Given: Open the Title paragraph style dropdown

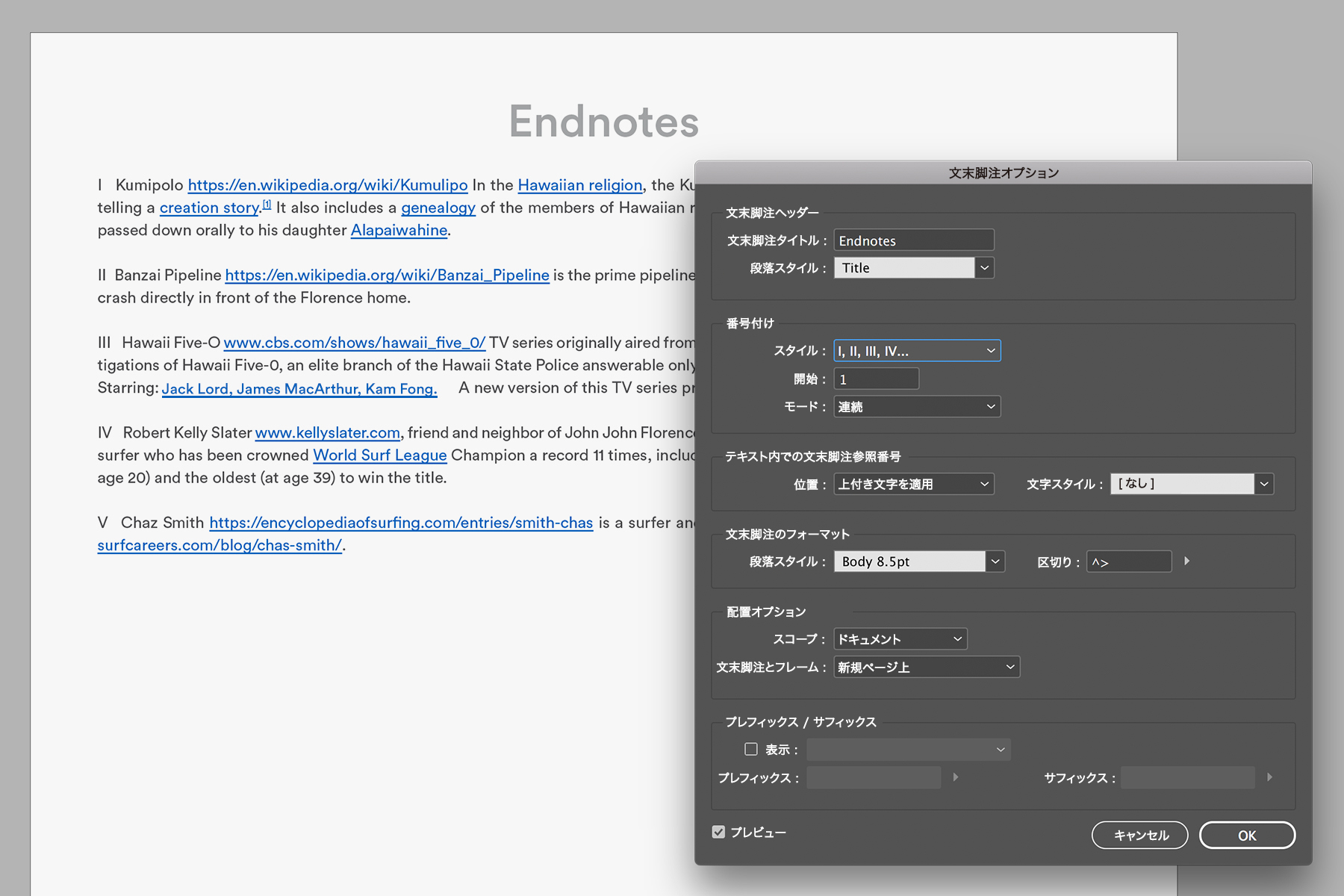Looking at the screenshot, I should point(984,268).
